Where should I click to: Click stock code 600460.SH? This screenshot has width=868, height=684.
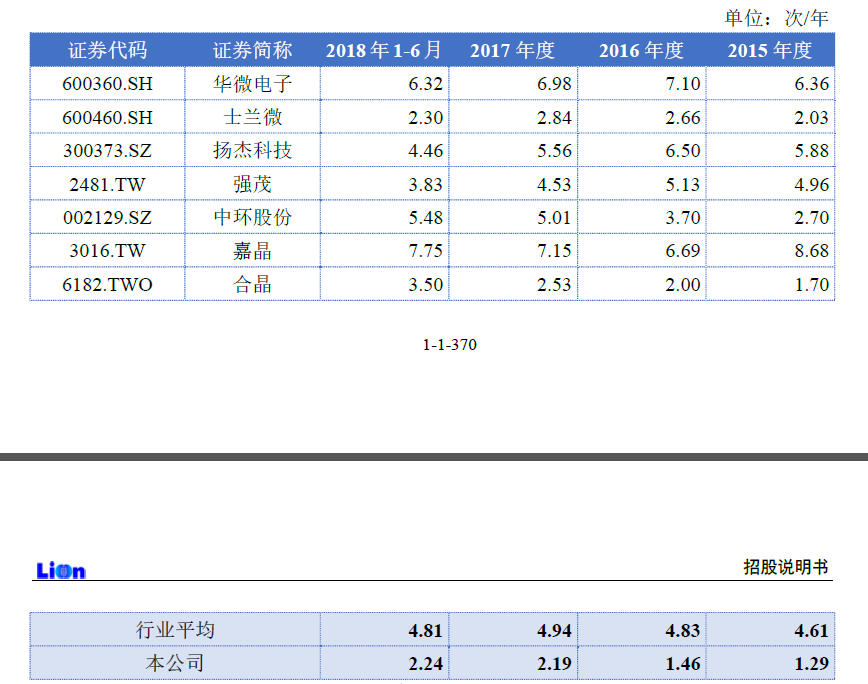(107, 117)
